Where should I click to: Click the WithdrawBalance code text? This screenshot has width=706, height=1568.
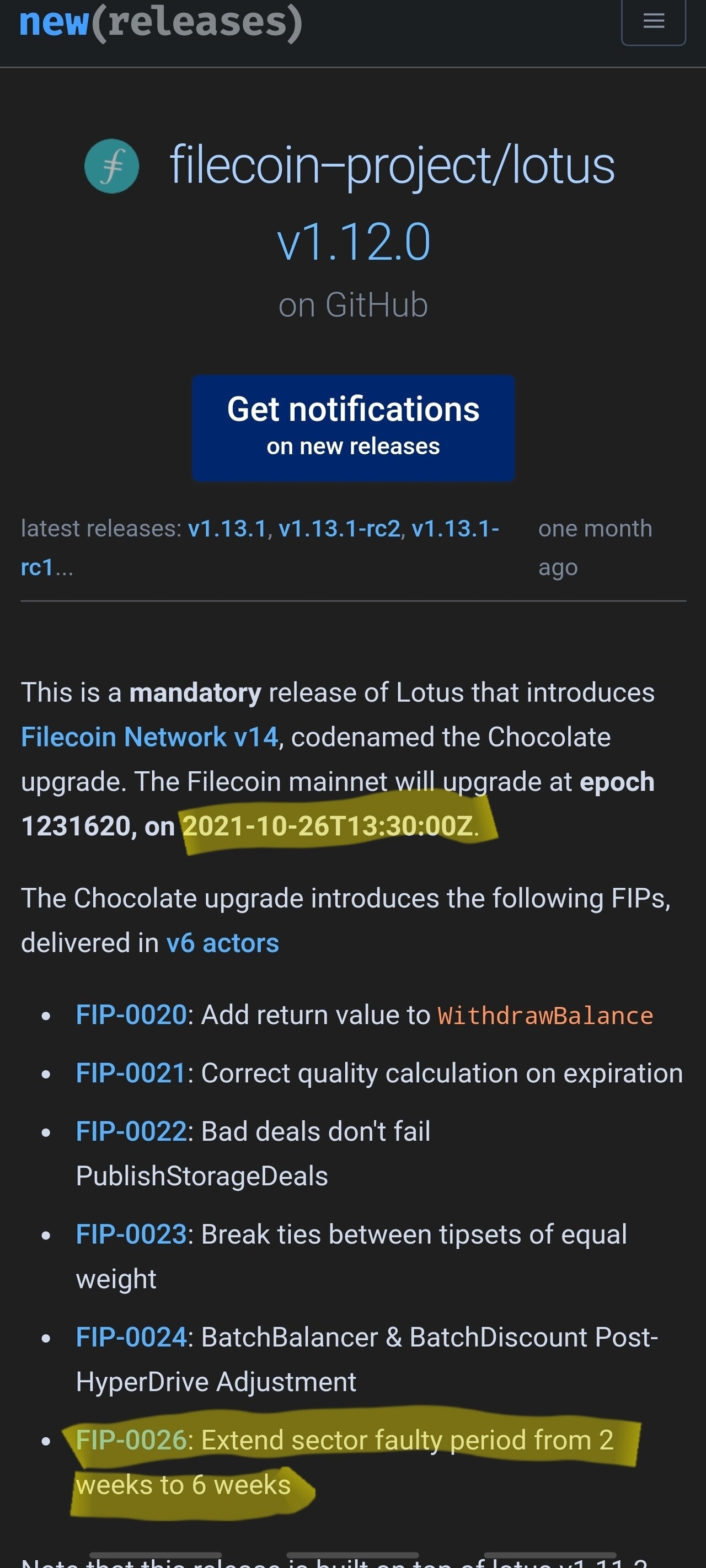(x=545, y=1016)
